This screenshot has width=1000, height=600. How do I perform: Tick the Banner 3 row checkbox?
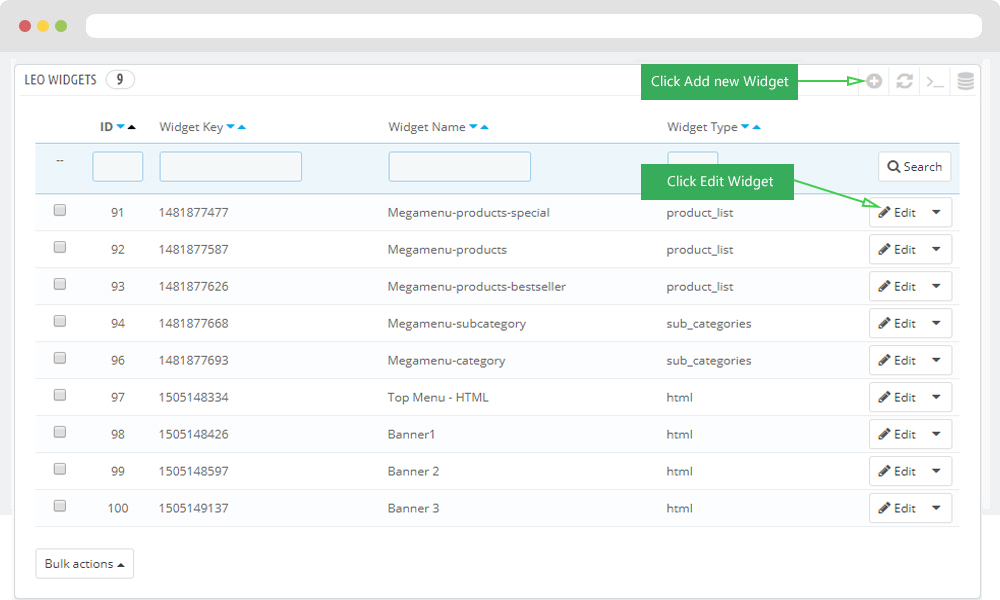coord(60,507)
